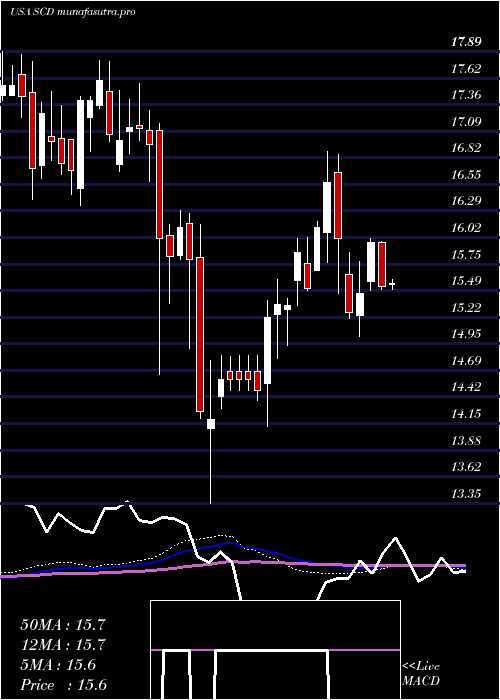Click the 14.95 price axis label

(466, 334)
